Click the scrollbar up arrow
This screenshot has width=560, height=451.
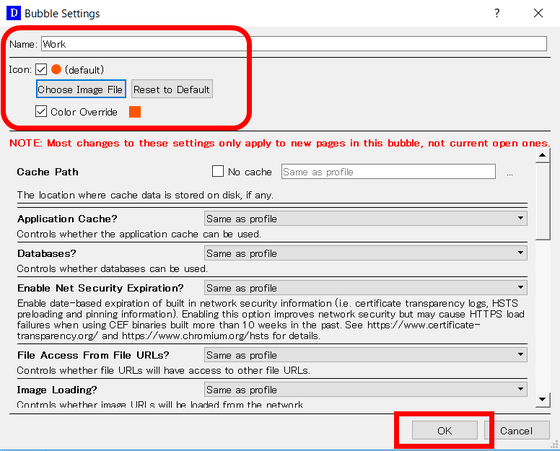pyautogui.click(x=542, y=155)
